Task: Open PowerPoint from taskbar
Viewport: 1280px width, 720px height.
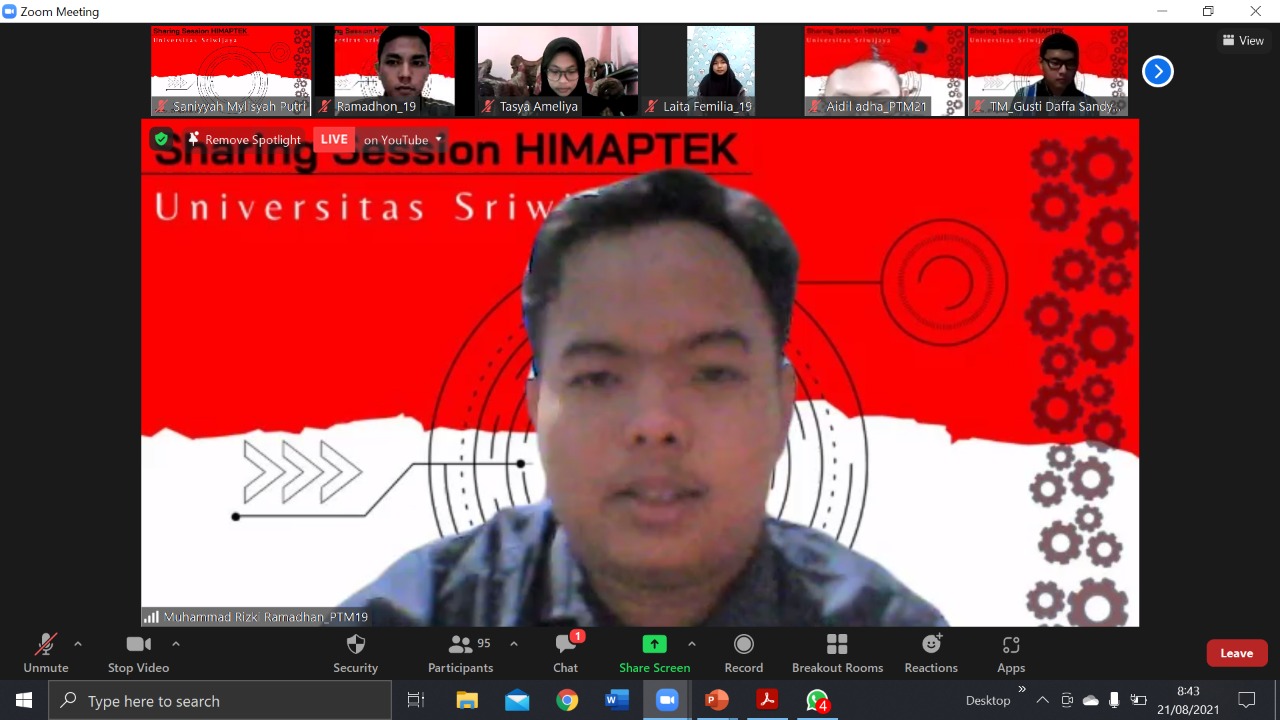Action: 717,701
